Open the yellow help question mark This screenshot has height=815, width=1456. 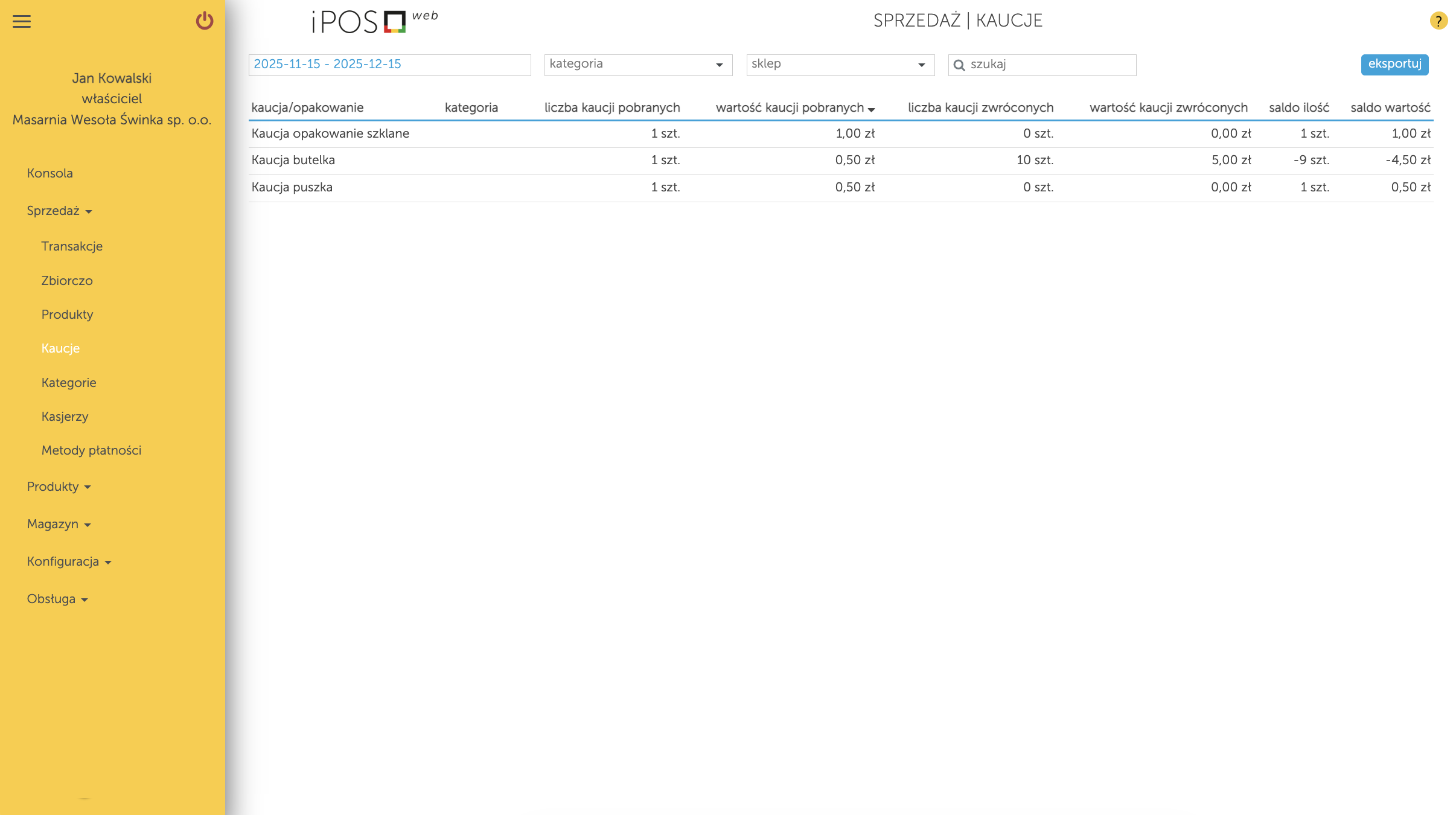point(1438,21)
